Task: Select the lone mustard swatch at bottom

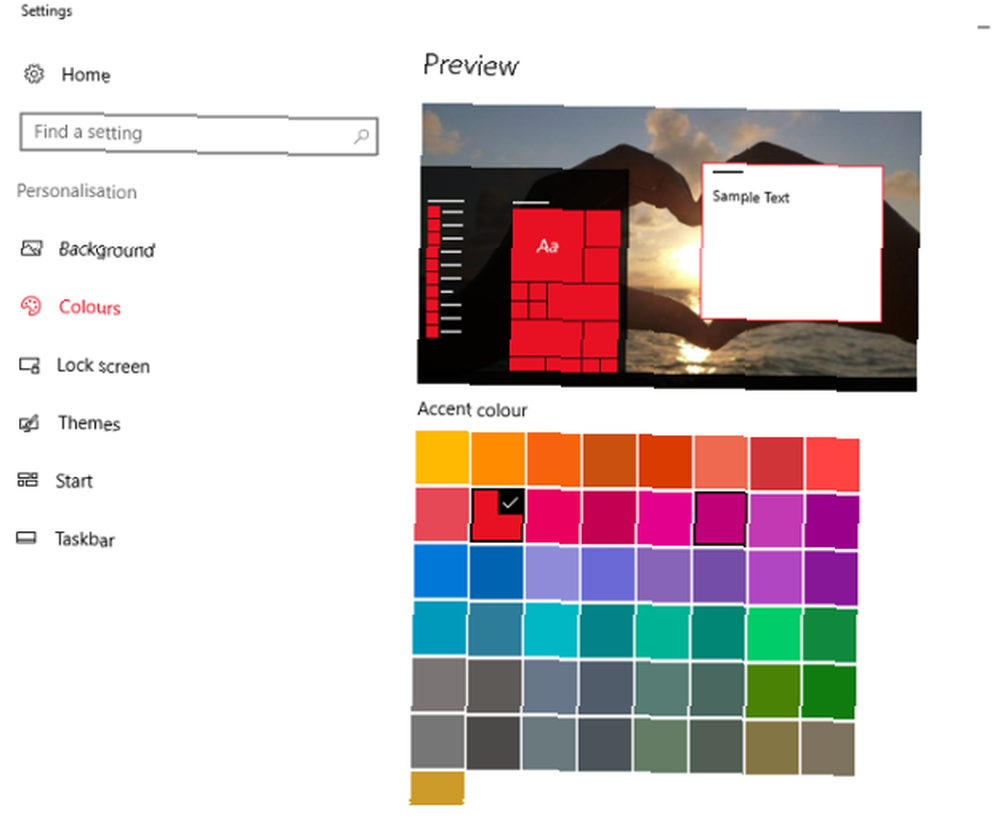Action: (x=437, y=788)
